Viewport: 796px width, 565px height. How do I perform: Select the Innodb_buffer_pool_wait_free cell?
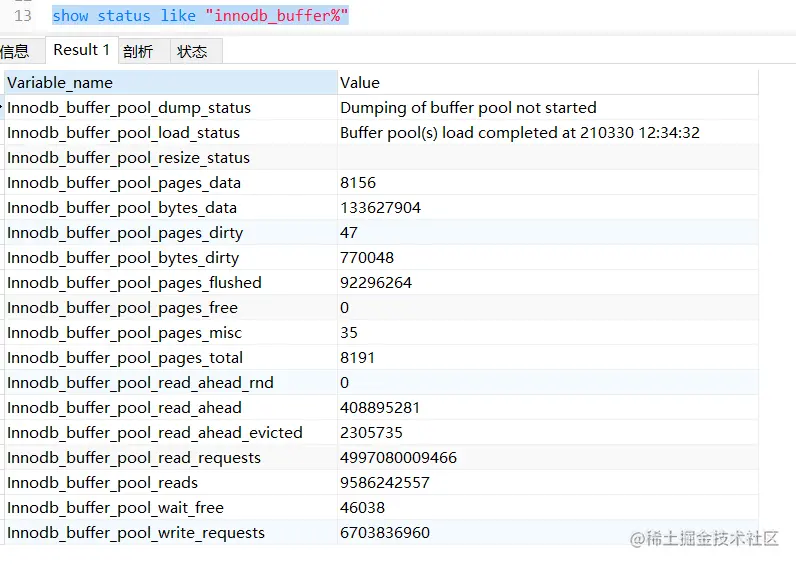pos(171,507)
